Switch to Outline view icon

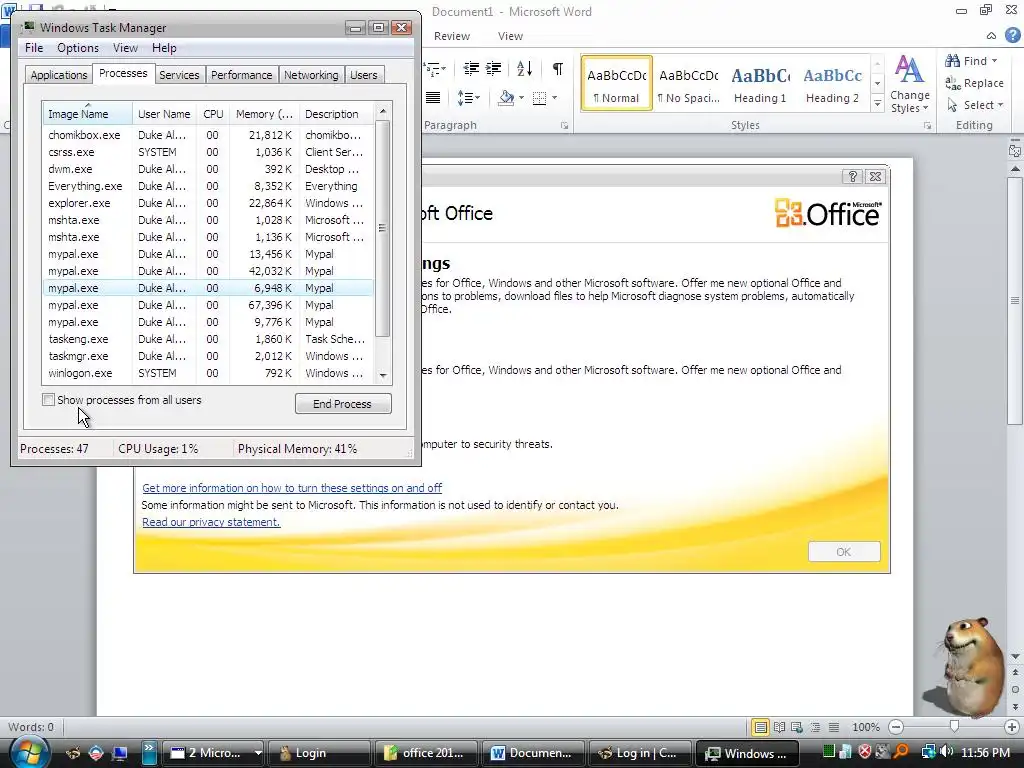pos(815,727)
